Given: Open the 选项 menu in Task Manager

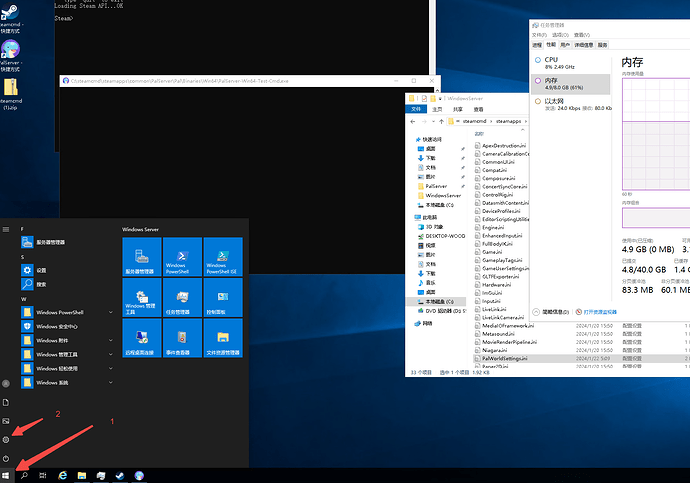Looking at the screenshot, I should tap(560, 35).
